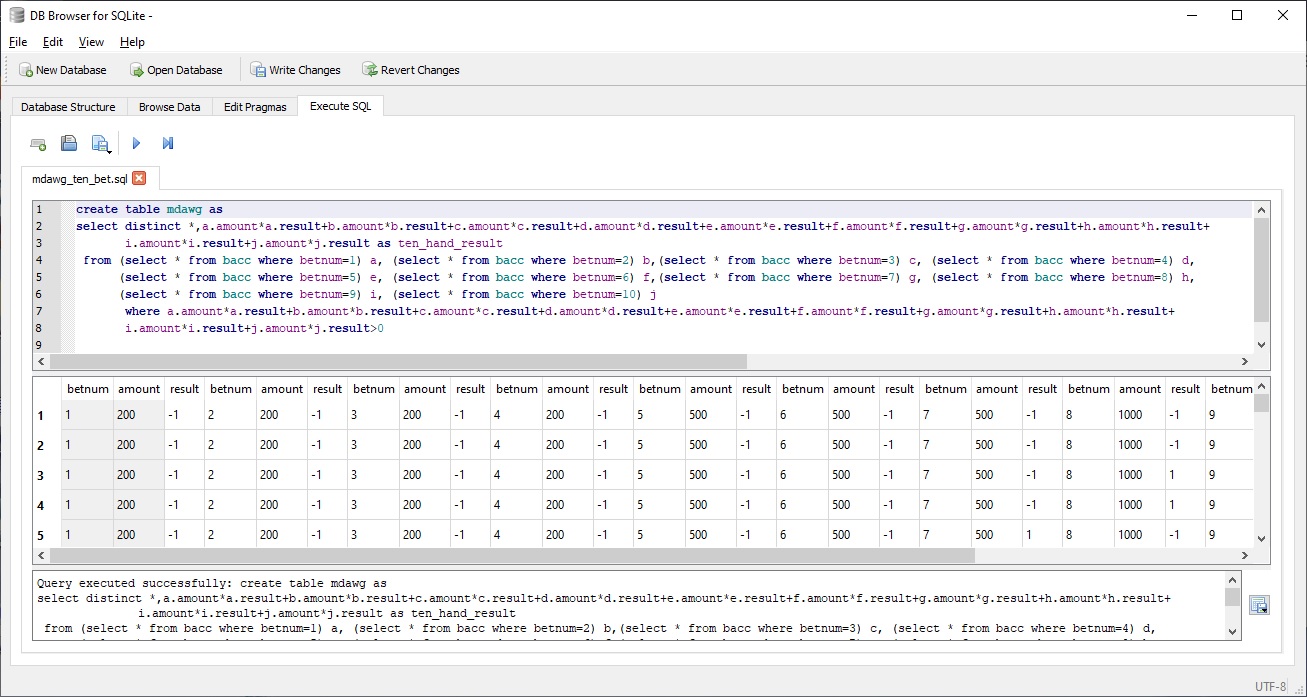The height and width of the screenshot is (697, 1307).
Task: Click the execute current line icon
Action: (x=168, y=144)
